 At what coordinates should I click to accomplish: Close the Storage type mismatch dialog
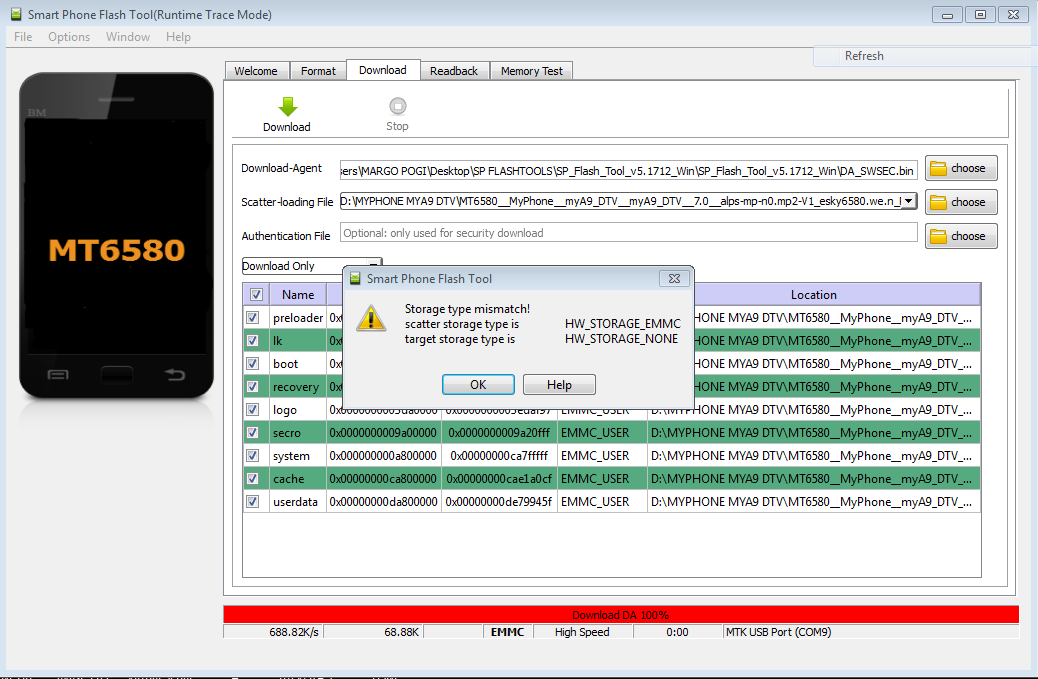(674, 279)
